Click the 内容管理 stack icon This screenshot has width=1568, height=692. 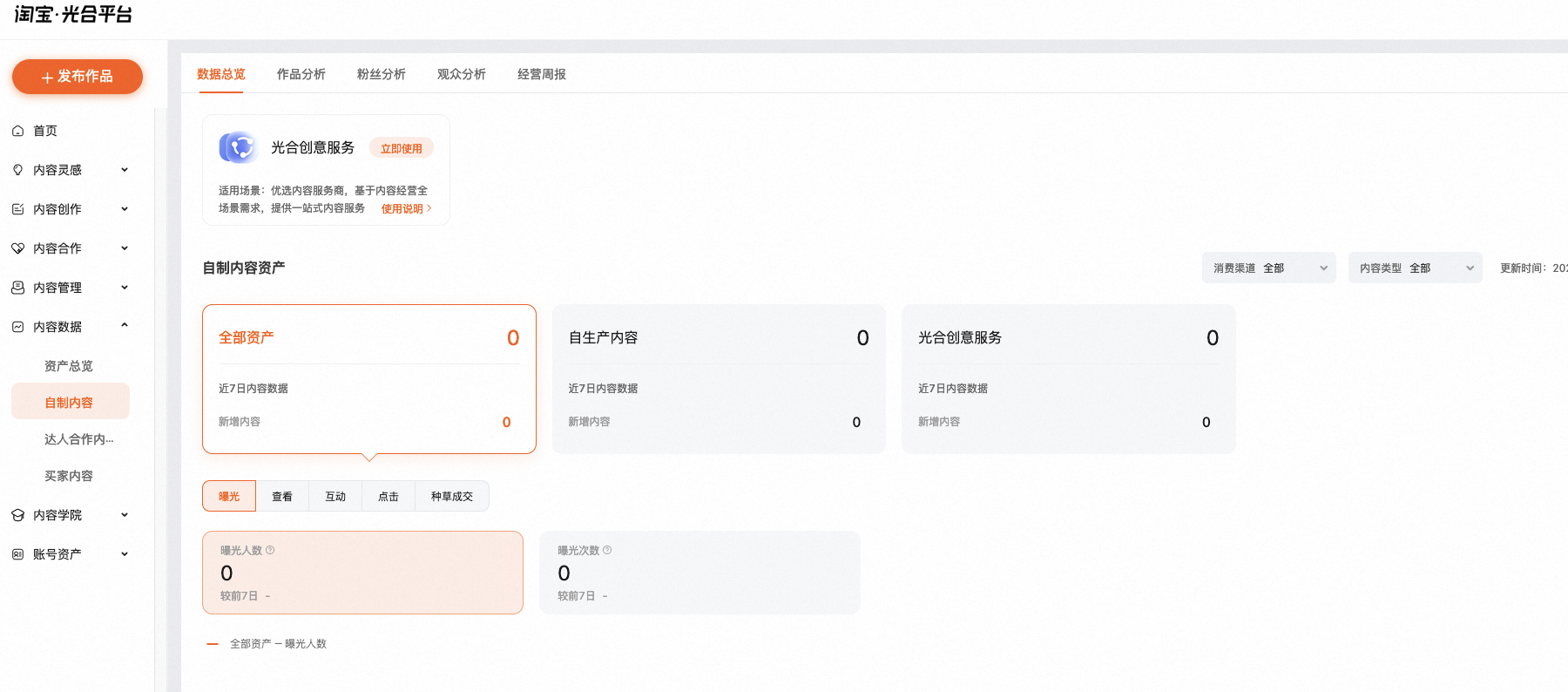[17, 288]
